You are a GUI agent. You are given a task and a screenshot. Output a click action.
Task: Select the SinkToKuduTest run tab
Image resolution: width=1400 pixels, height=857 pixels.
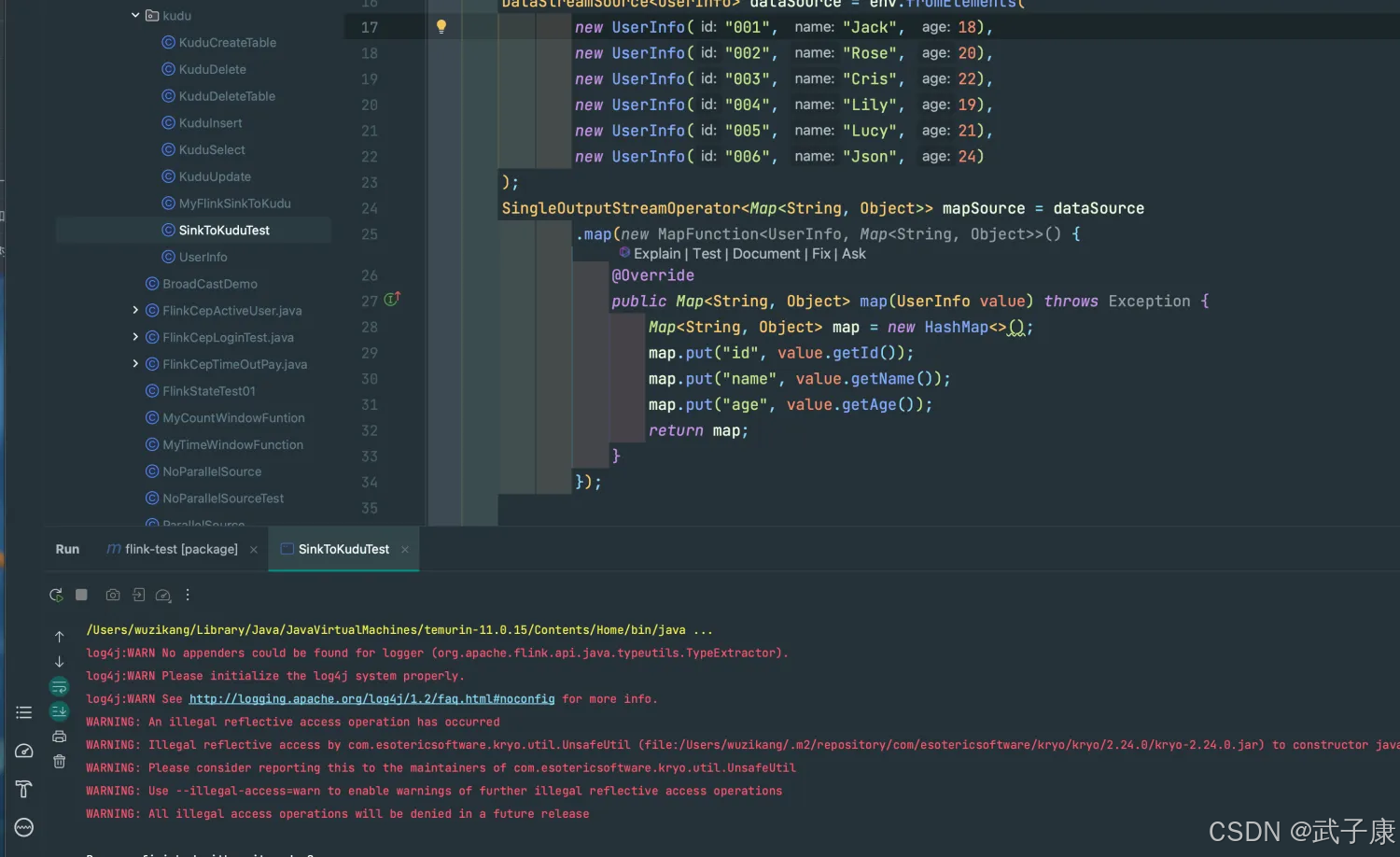[343, 549]
